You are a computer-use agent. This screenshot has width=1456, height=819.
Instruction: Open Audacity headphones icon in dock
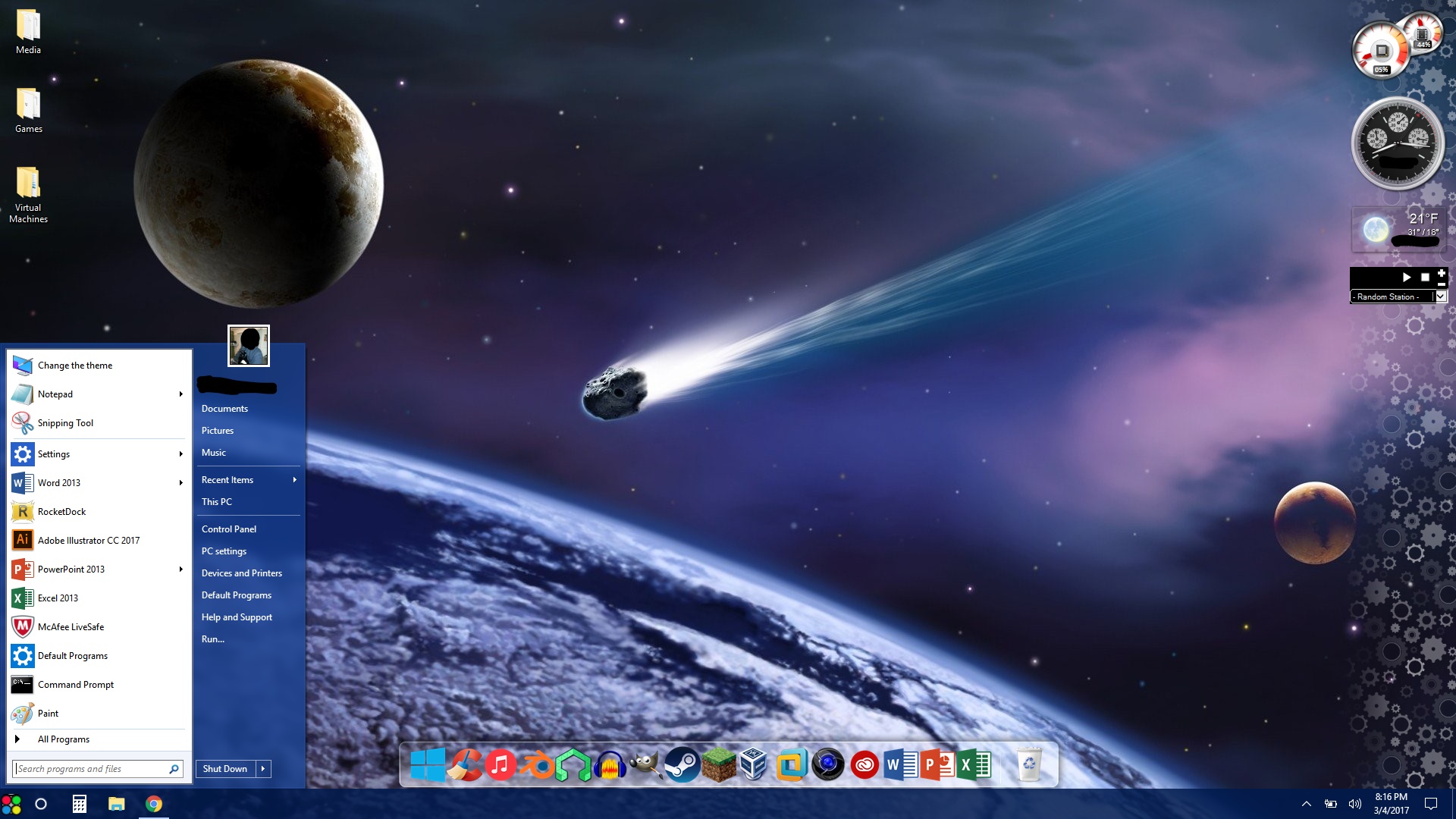[610, 765]
